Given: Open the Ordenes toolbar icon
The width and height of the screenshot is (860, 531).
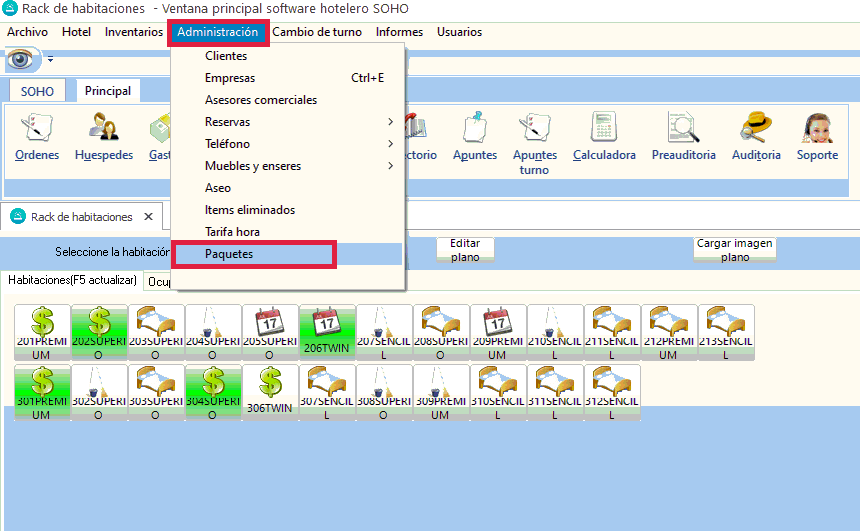Looking at the screenshot, I should point(37,136).
